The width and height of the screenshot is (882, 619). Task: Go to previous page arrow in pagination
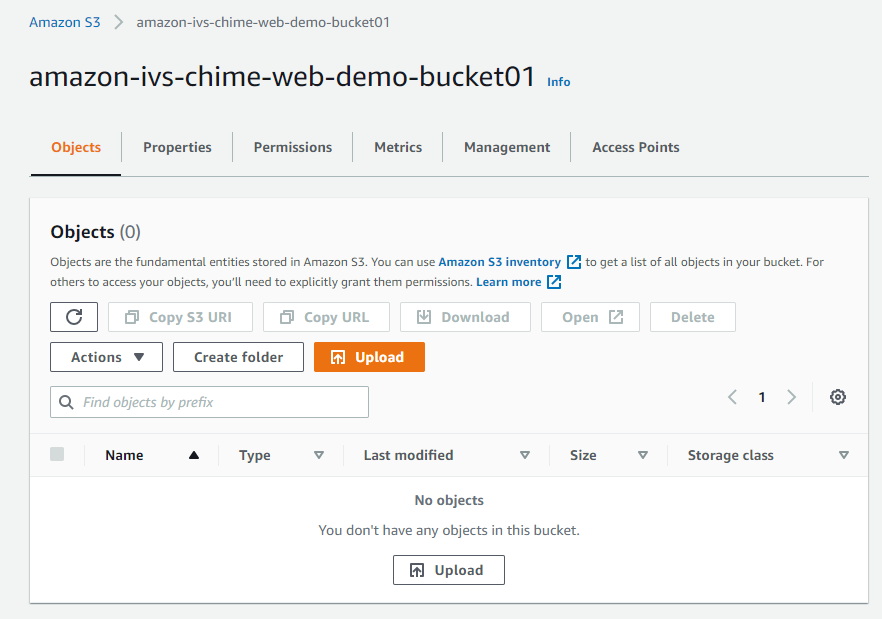[x=732, y=397]
